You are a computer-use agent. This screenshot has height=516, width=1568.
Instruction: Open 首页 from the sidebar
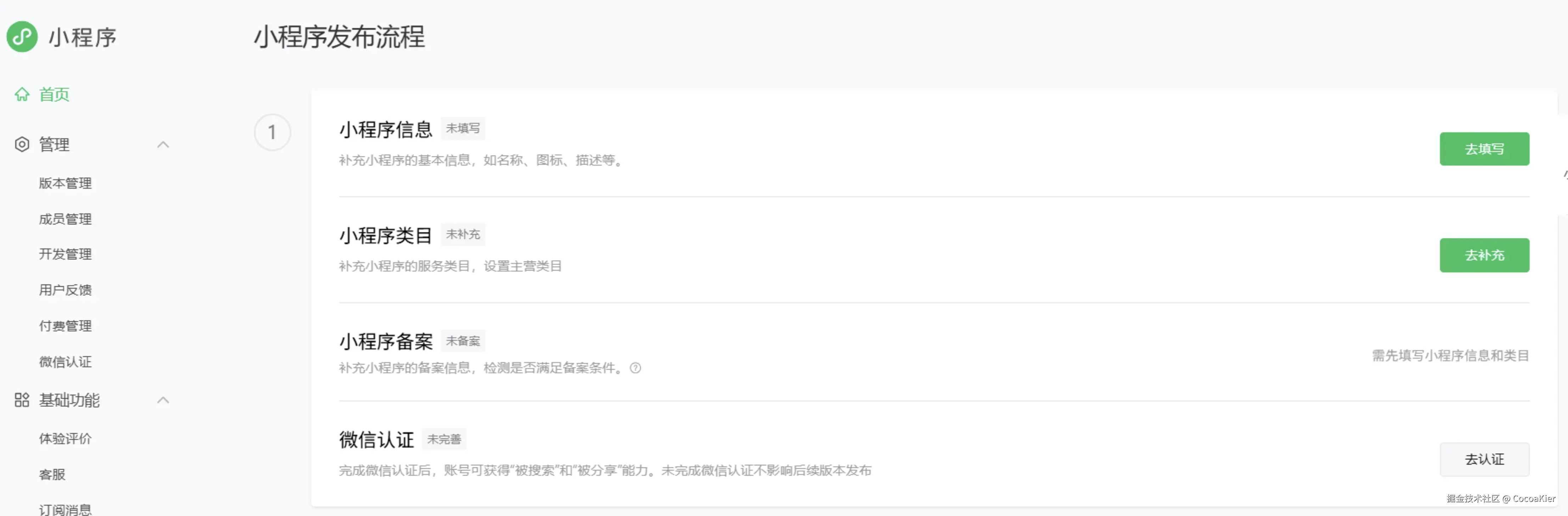click(x=54, y=94)
